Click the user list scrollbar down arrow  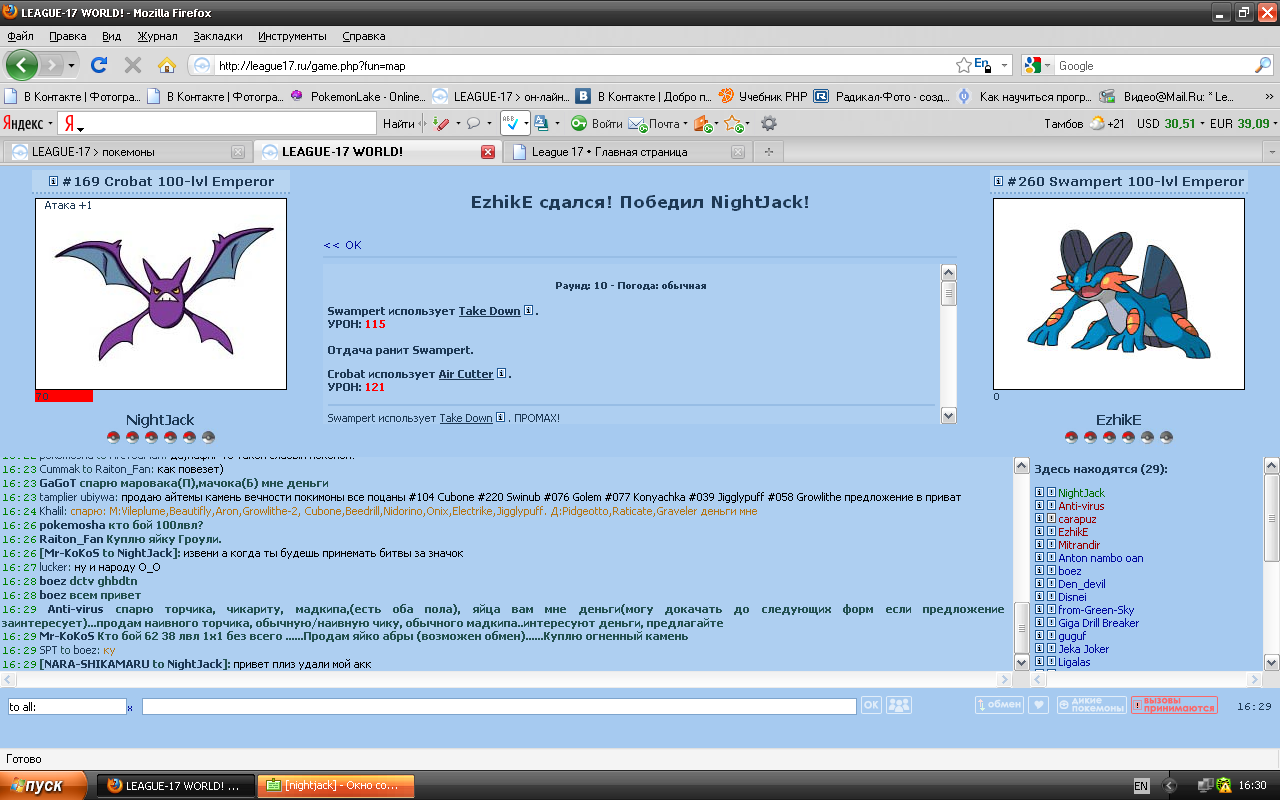point(1272,661)
